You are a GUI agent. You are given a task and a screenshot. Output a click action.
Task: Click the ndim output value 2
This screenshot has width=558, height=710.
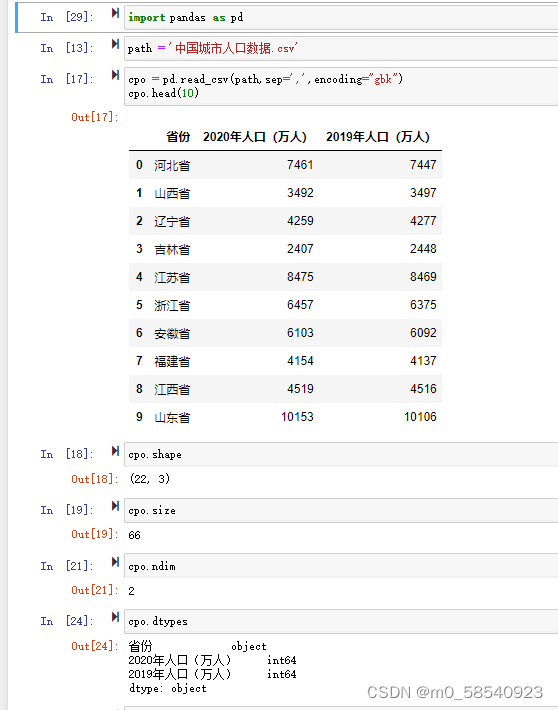(x=131, y=591)
